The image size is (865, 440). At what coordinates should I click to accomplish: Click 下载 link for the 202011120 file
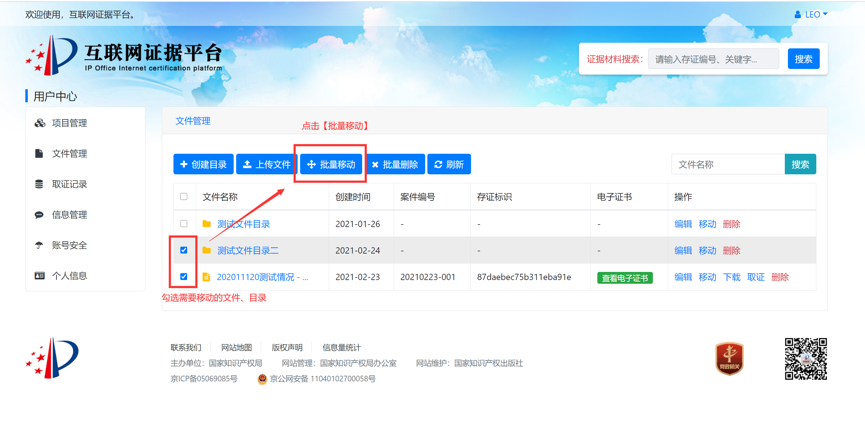(732, 277)
